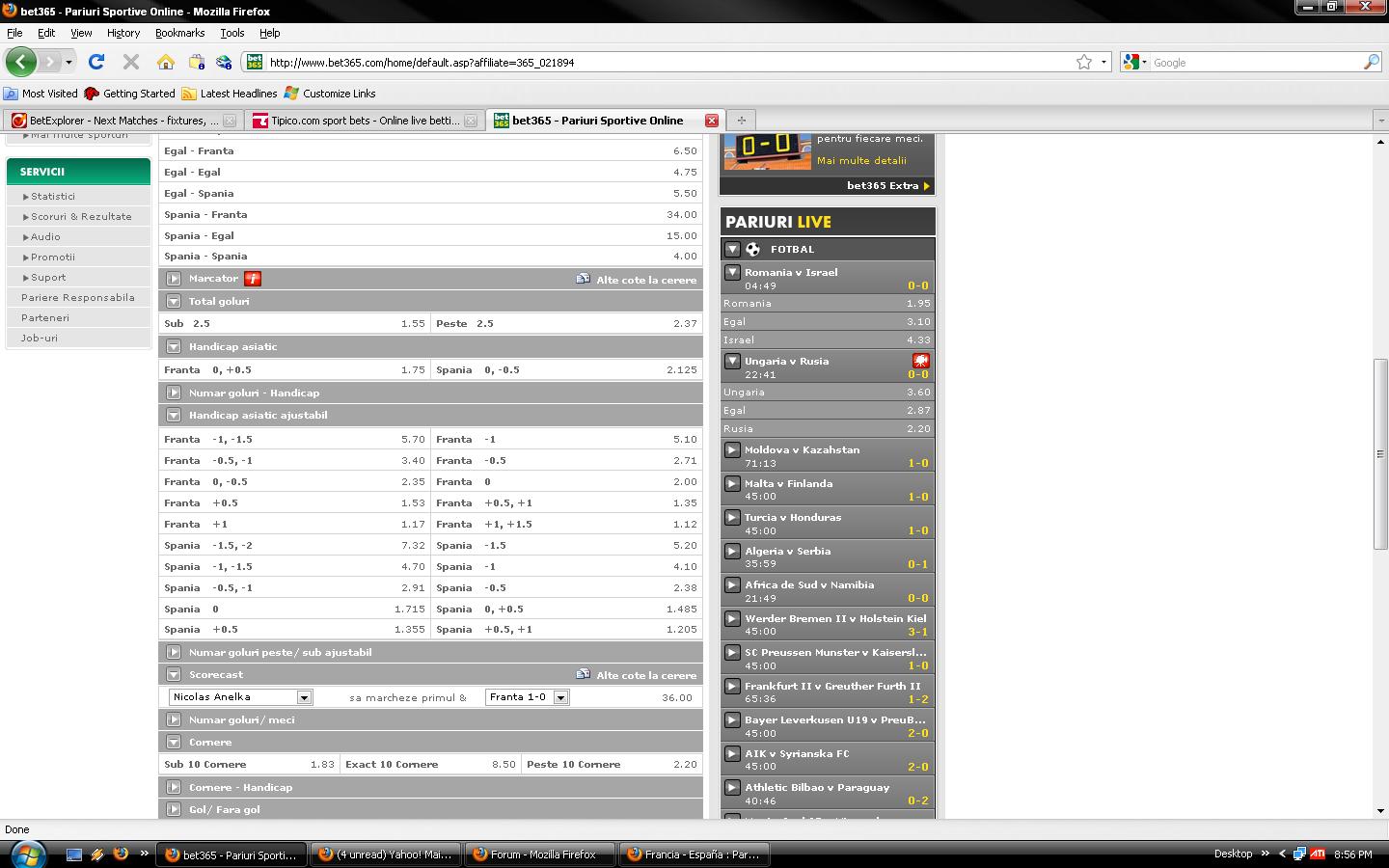1389x868 pixels.
Task: Expand the Numar goluri/ meci section
Action: (174, 719)
